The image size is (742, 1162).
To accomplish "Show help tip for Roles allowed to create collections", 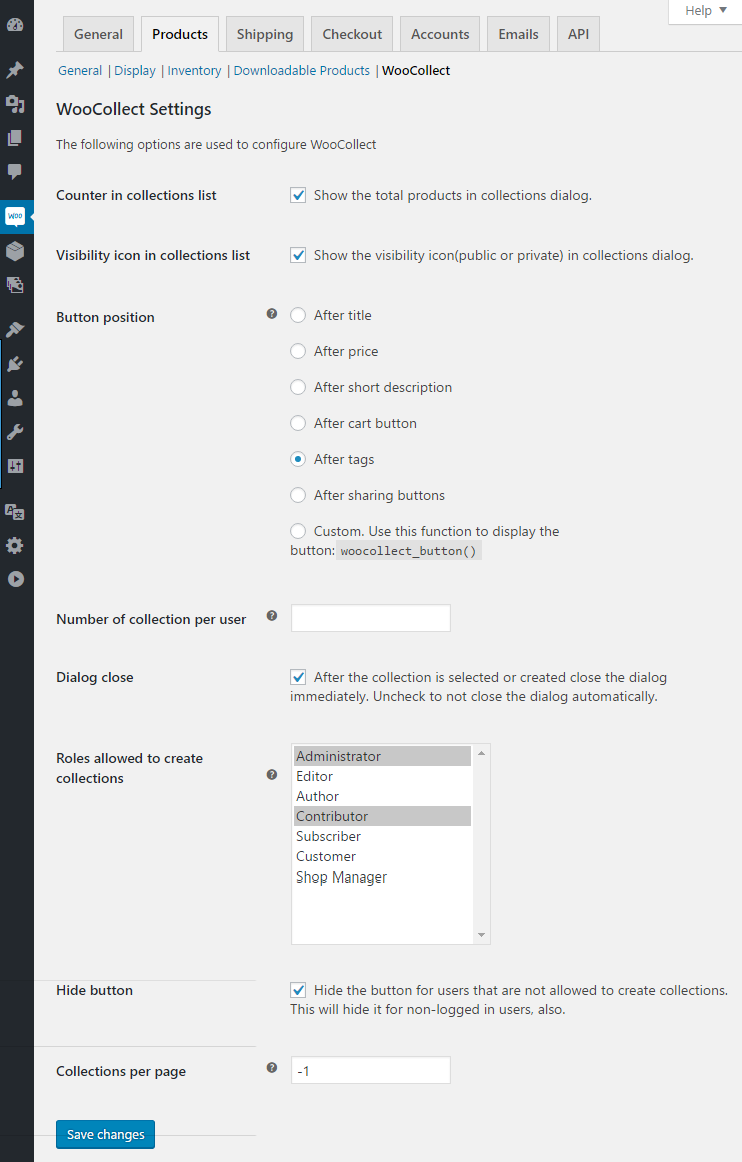I will 272,774.
